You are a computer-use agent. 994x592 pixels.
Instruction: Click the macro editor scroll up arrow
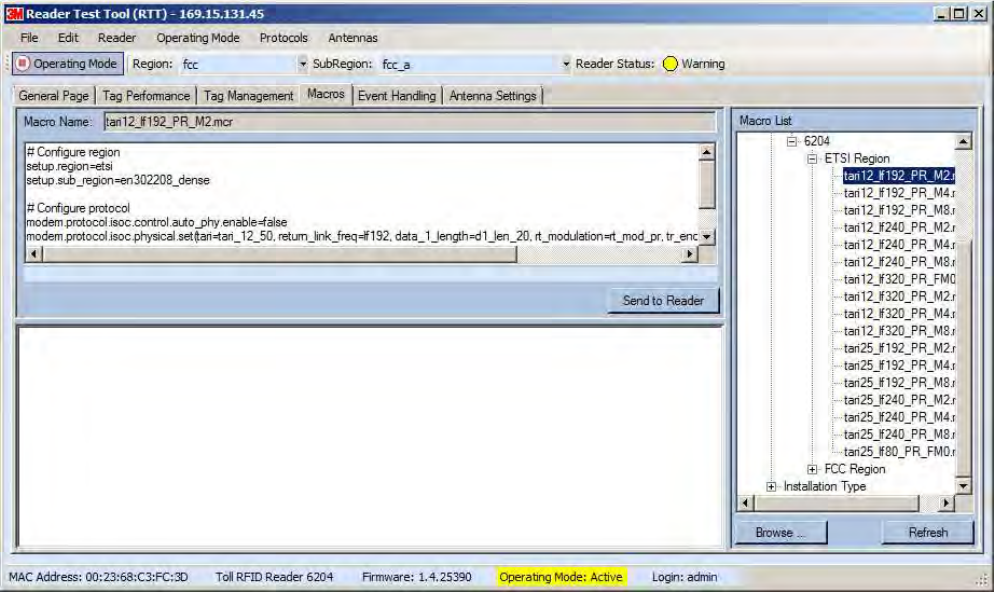pyautogui.click(x=707, y=151)
